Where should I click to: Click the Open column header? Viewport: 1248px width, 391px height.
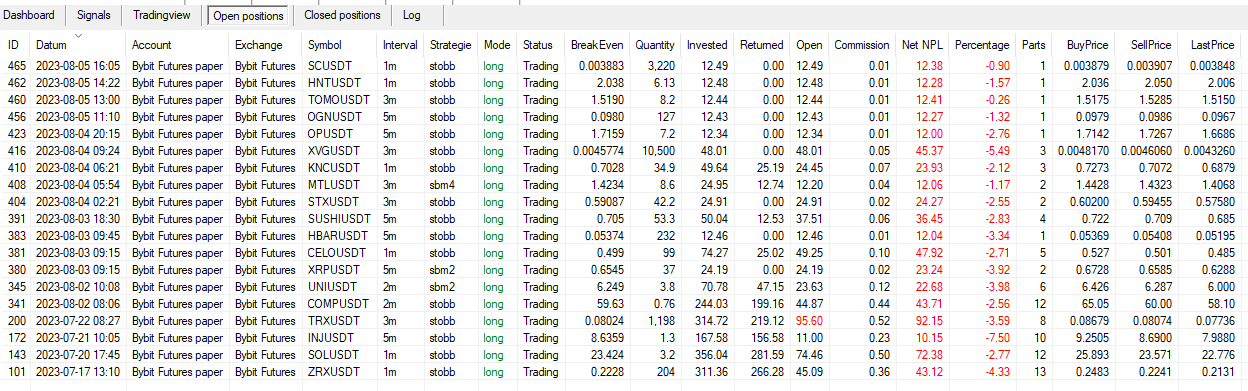click(809, 45)
